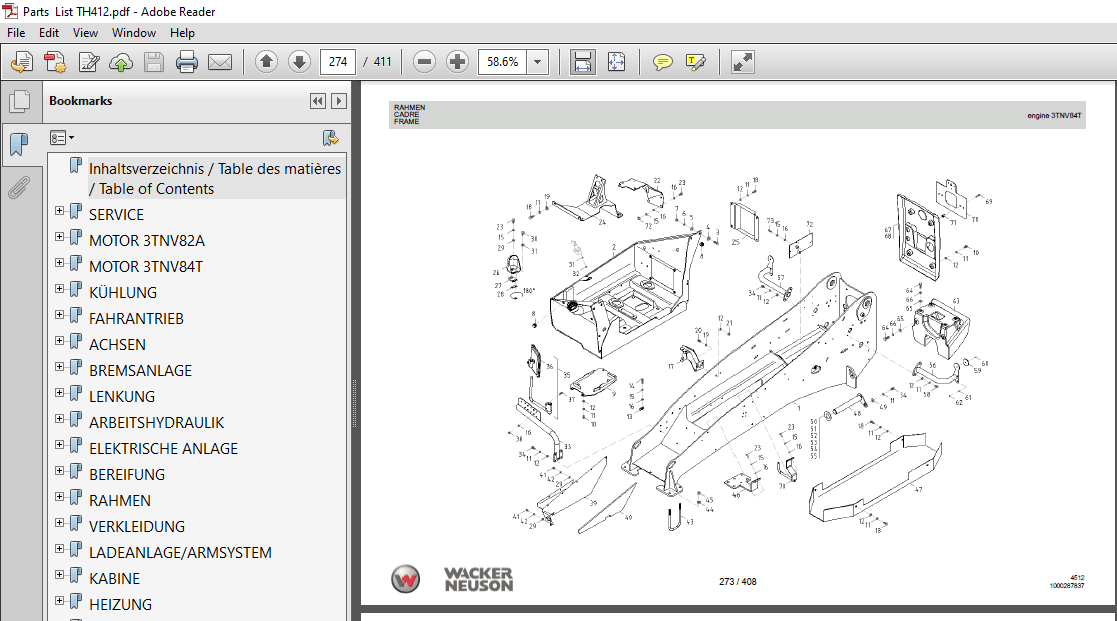The image size is (1117, 621).
Task: Upload document to cloud storage
Action: point(121,61)
